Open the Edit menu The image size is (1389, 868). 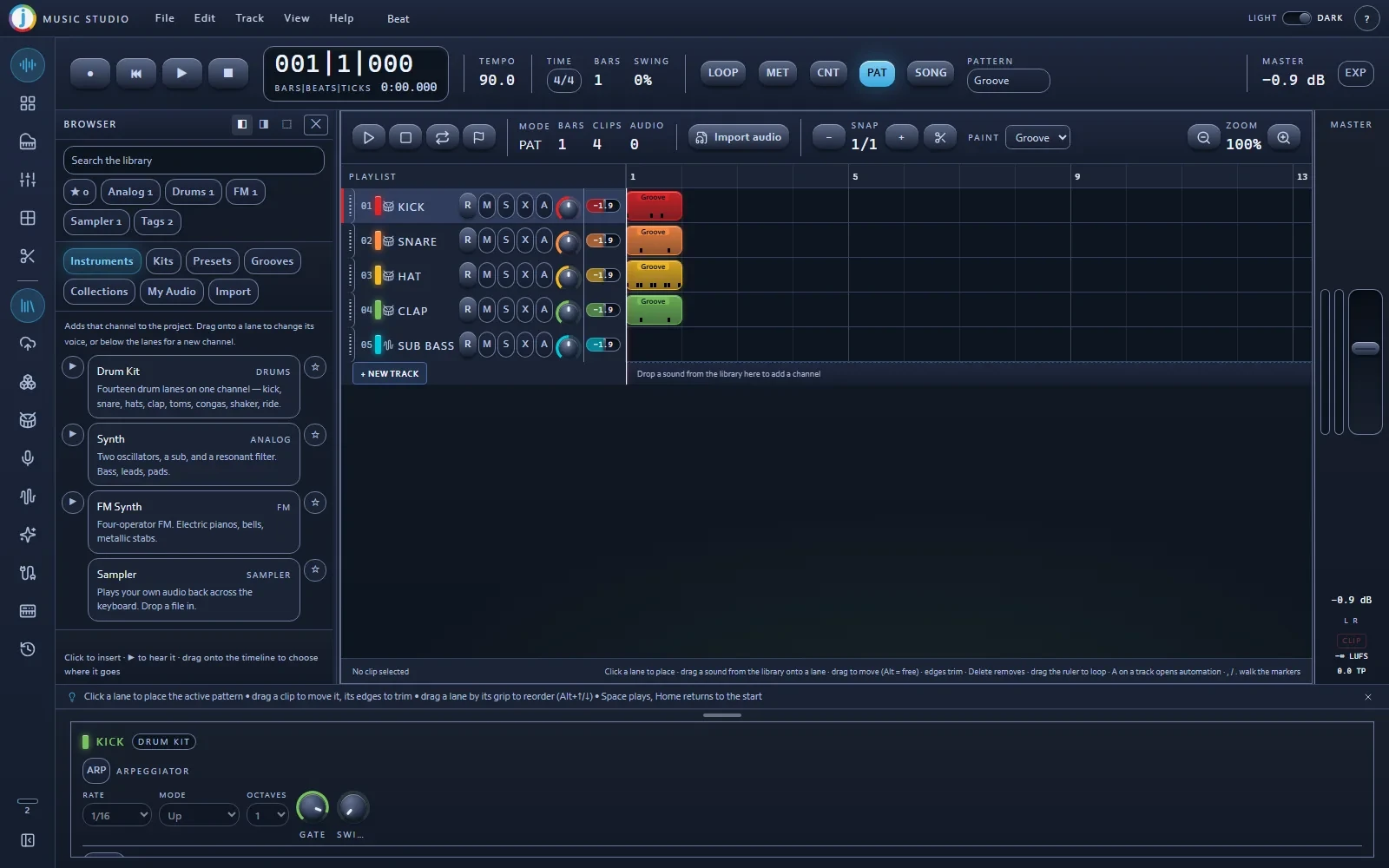205,18
